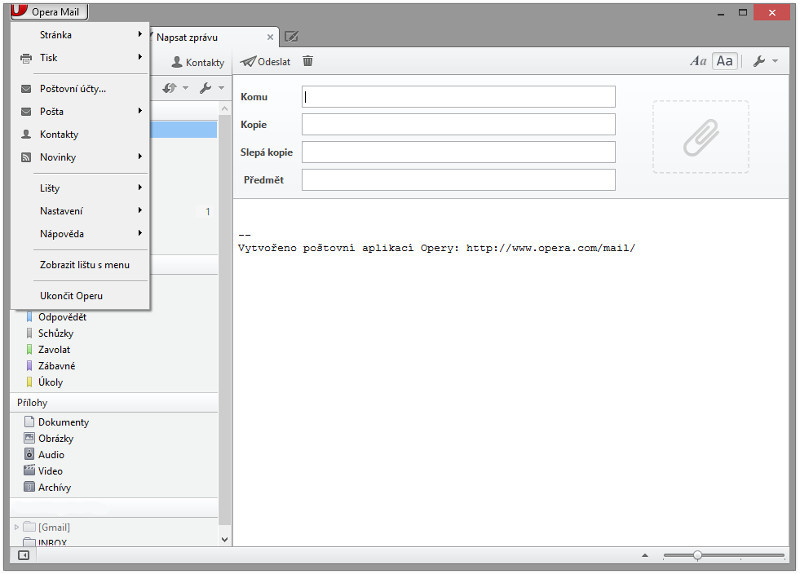Click the printer icon next to Tisk
Image resolution: width=800 pixels, height=574 pixels.
click(x=26, y=58)
